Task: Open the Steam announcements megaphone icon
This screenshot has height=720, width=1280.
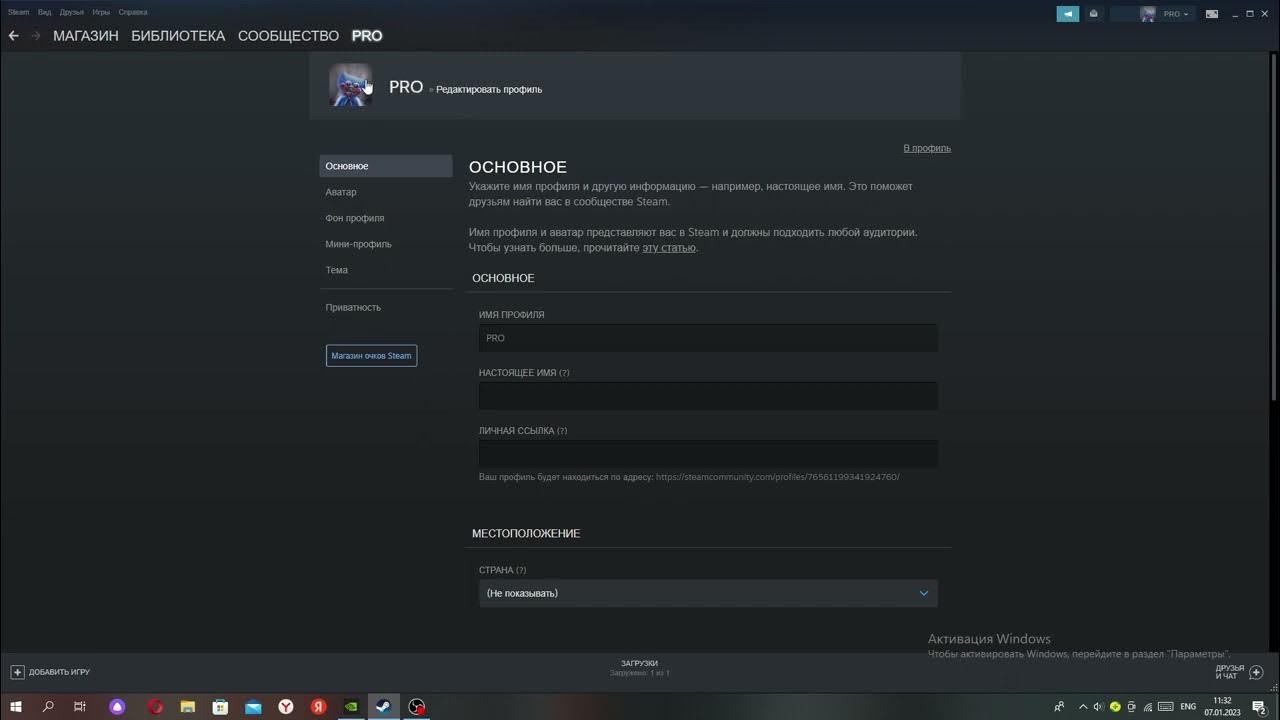Action: 1068,14
